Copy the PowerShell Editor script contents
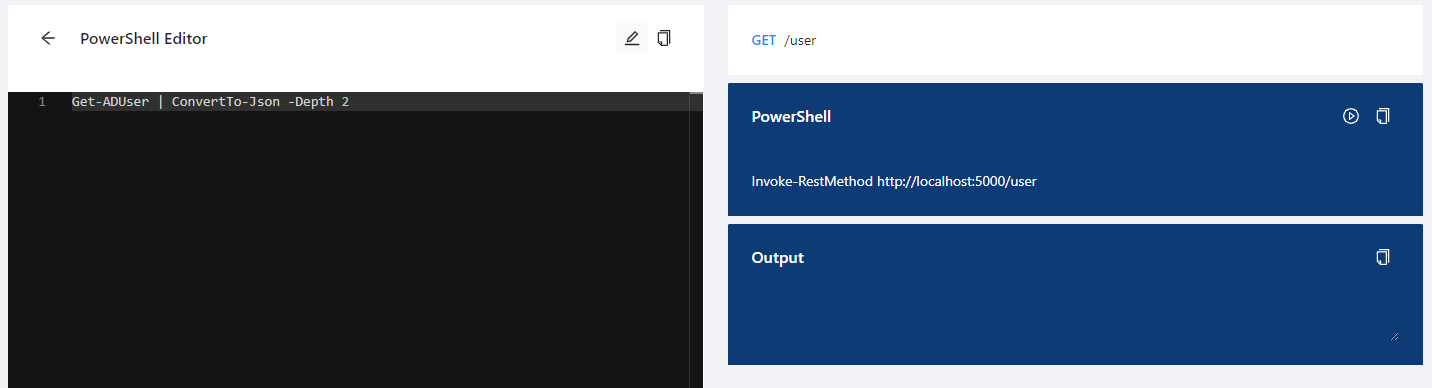This screenshot has height=388, width=1432. pyautogui.click(x=664, y=38)
